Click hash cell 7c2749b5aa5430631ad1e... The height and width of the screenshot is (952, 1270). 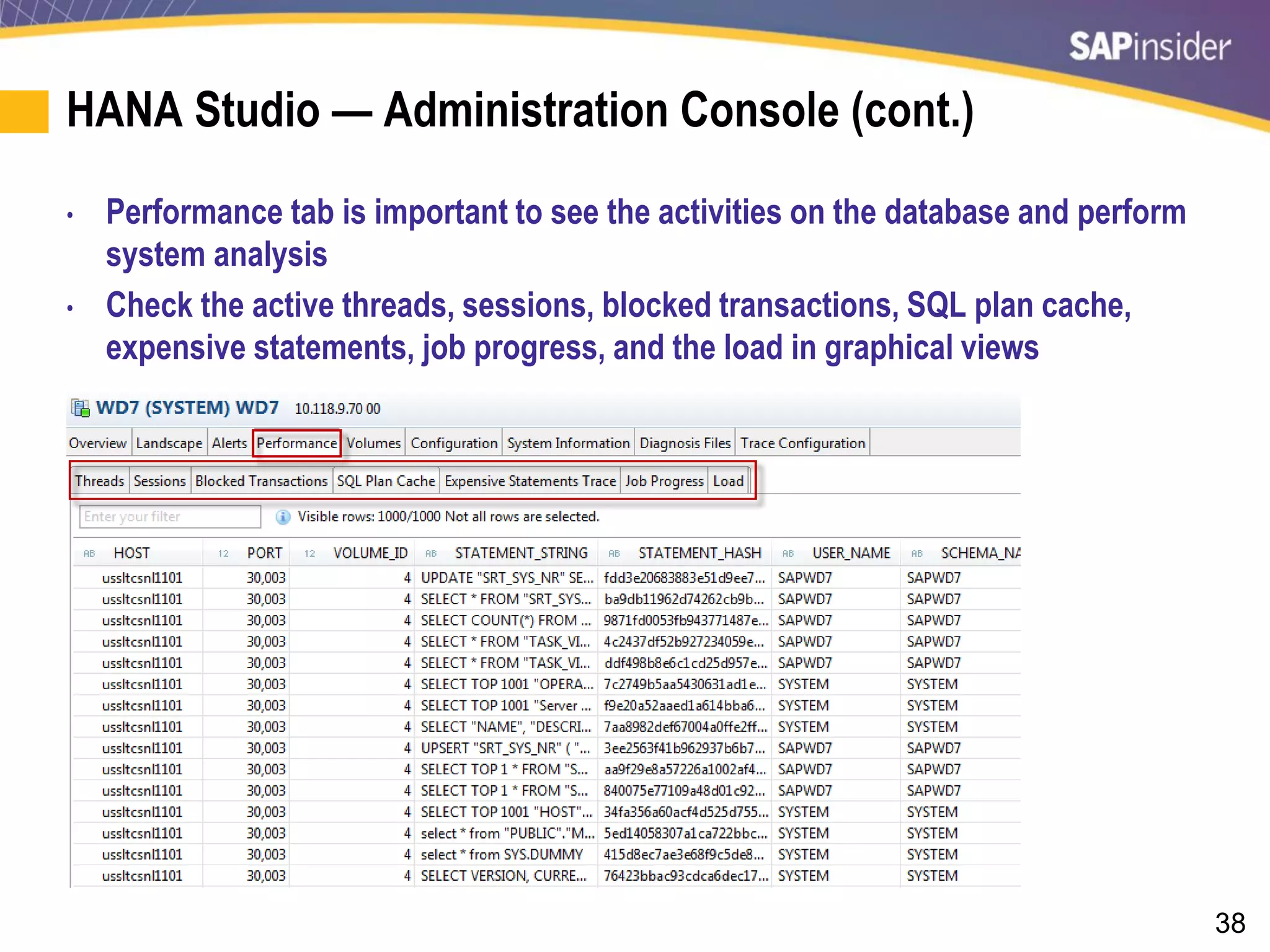click(x=685, y=684)
